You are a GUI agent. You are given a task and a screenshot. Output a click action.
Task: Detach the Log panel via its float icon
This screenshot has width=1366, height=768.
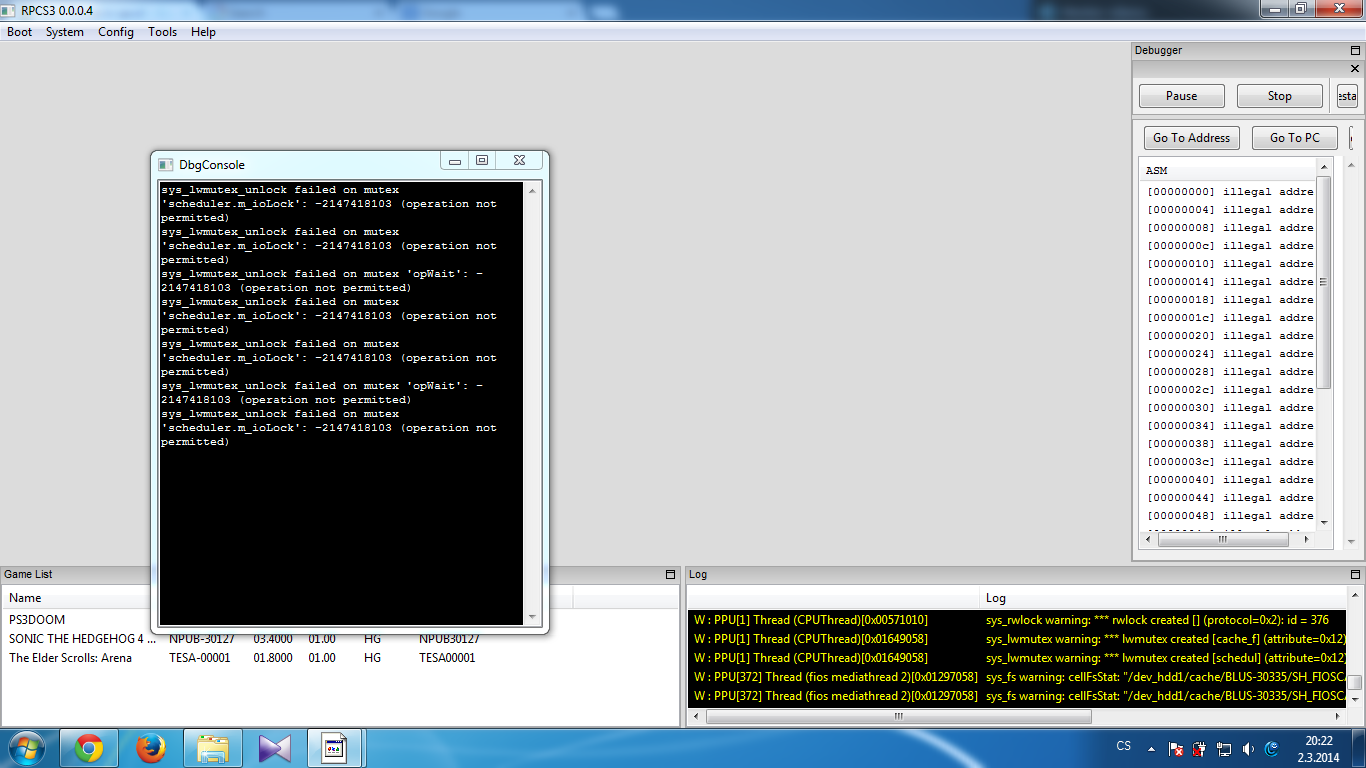[1356, 574]
